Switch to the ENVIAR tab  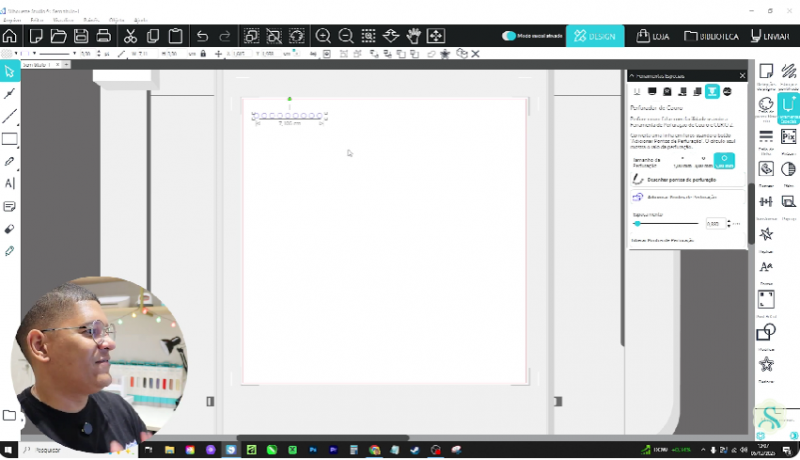click(x=770, y=36)
